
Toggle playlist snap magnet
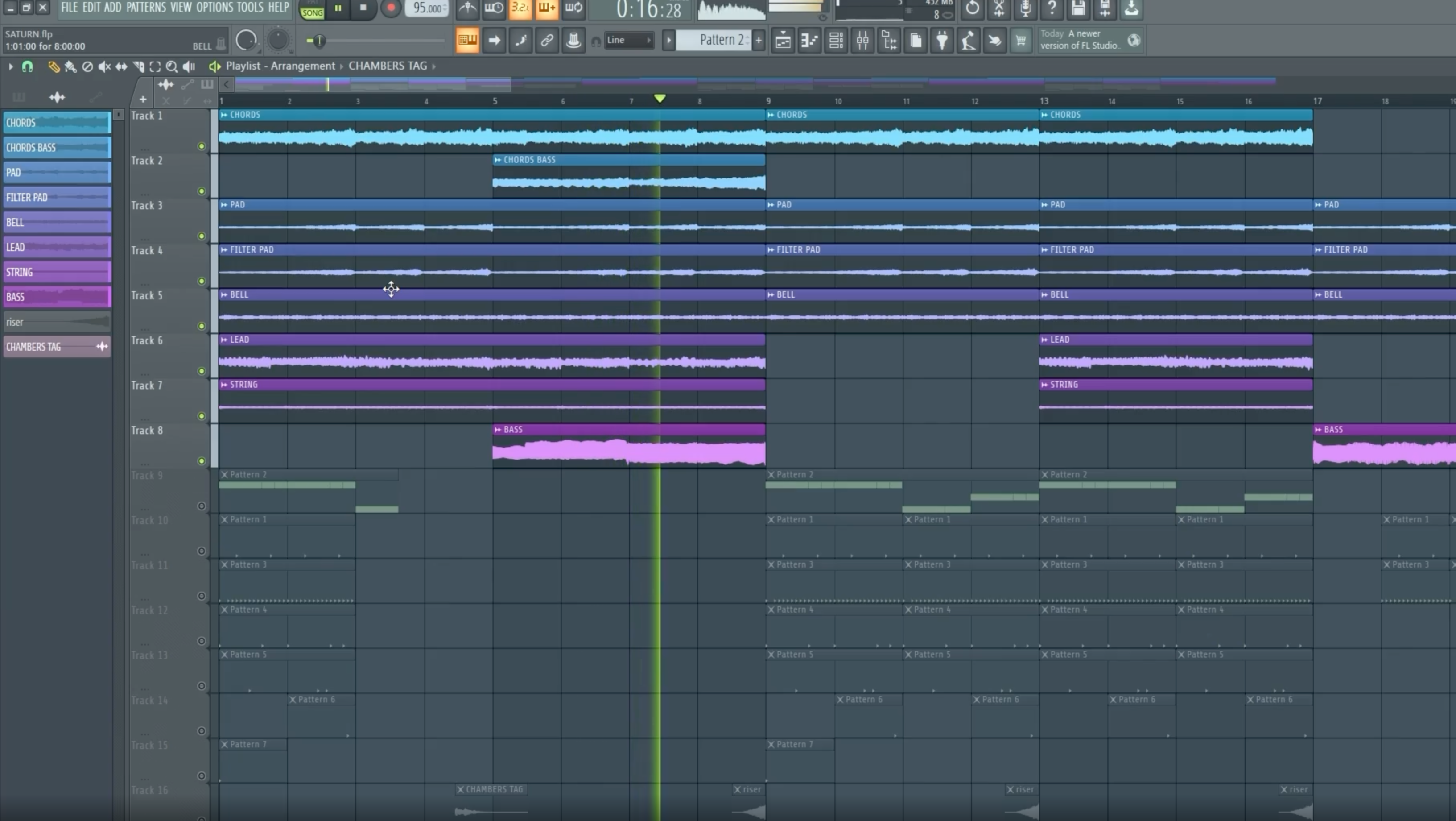click(27, 67)
